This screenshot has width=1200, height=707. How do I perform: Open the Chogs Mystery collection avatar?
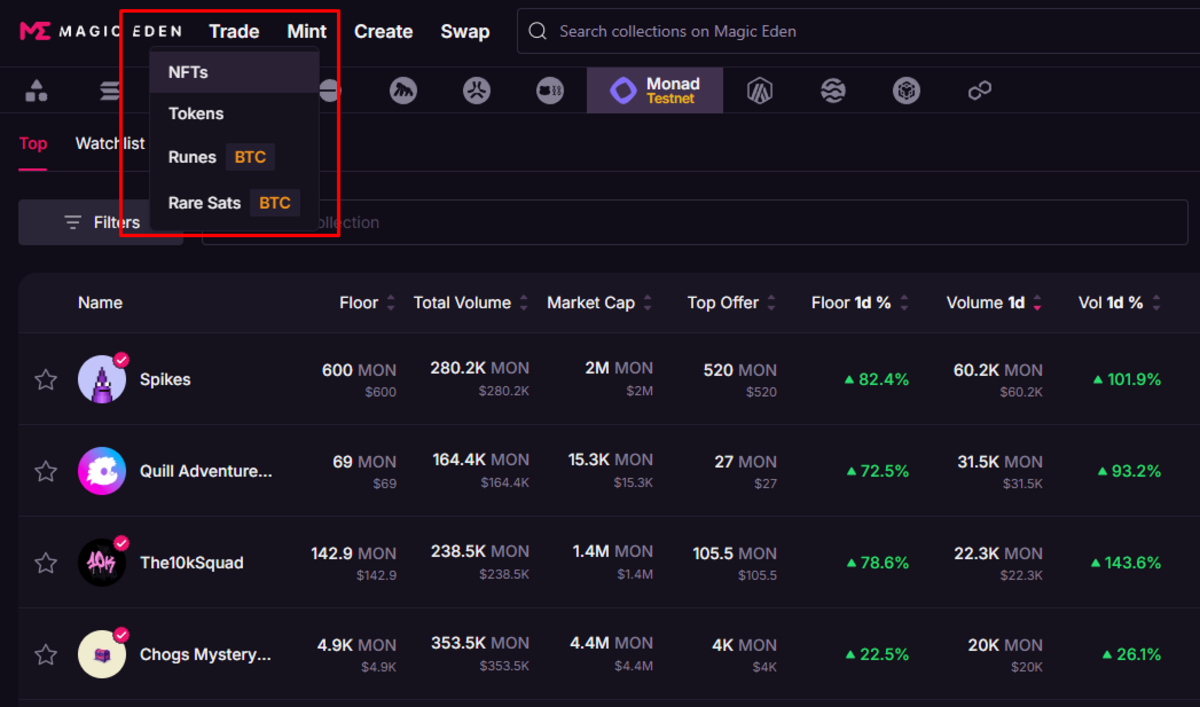click(x=102, y=655)
